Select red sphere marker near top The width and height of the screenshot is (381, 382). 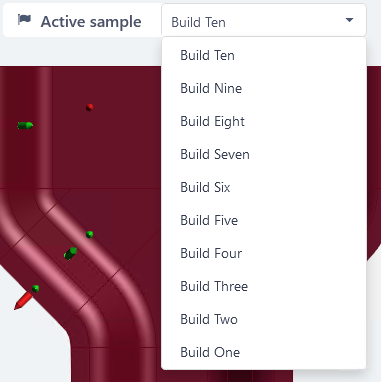click(x=89, y=107)
